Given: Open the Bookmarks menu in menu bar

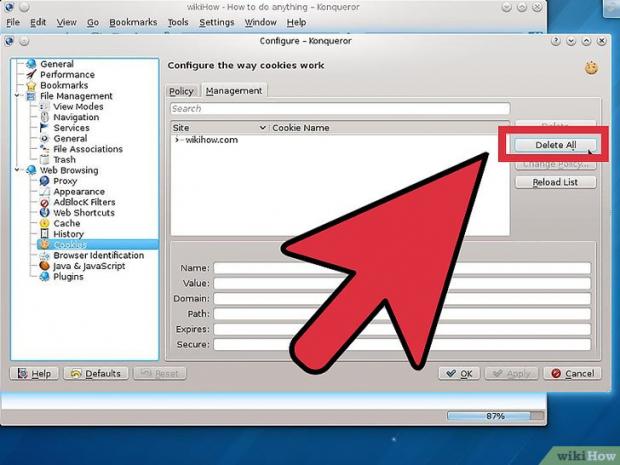Looking at the screenshot, I should (133, 22).
